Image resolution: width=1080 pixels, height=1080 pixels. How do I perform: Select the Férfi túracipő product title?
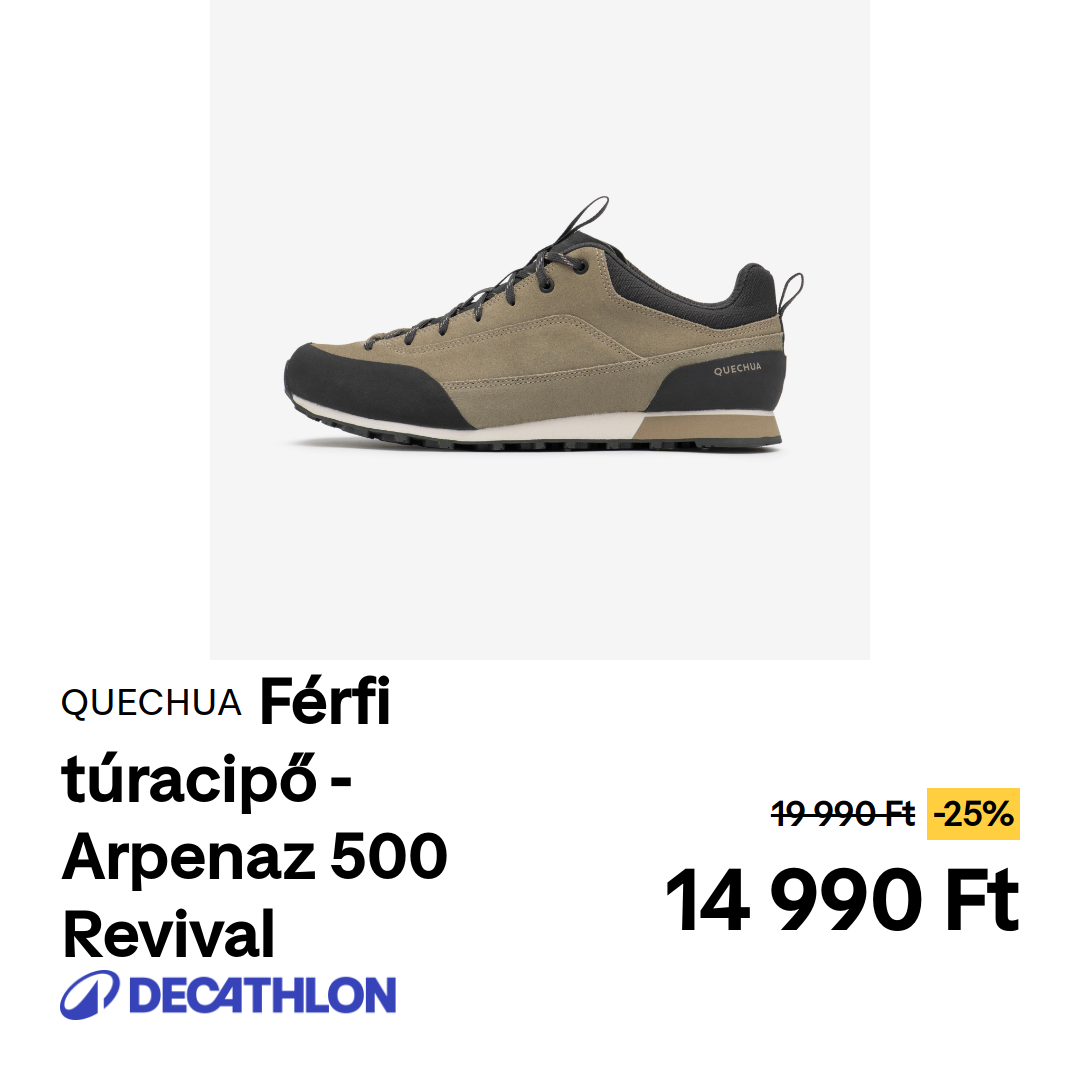tap(254, 817)
